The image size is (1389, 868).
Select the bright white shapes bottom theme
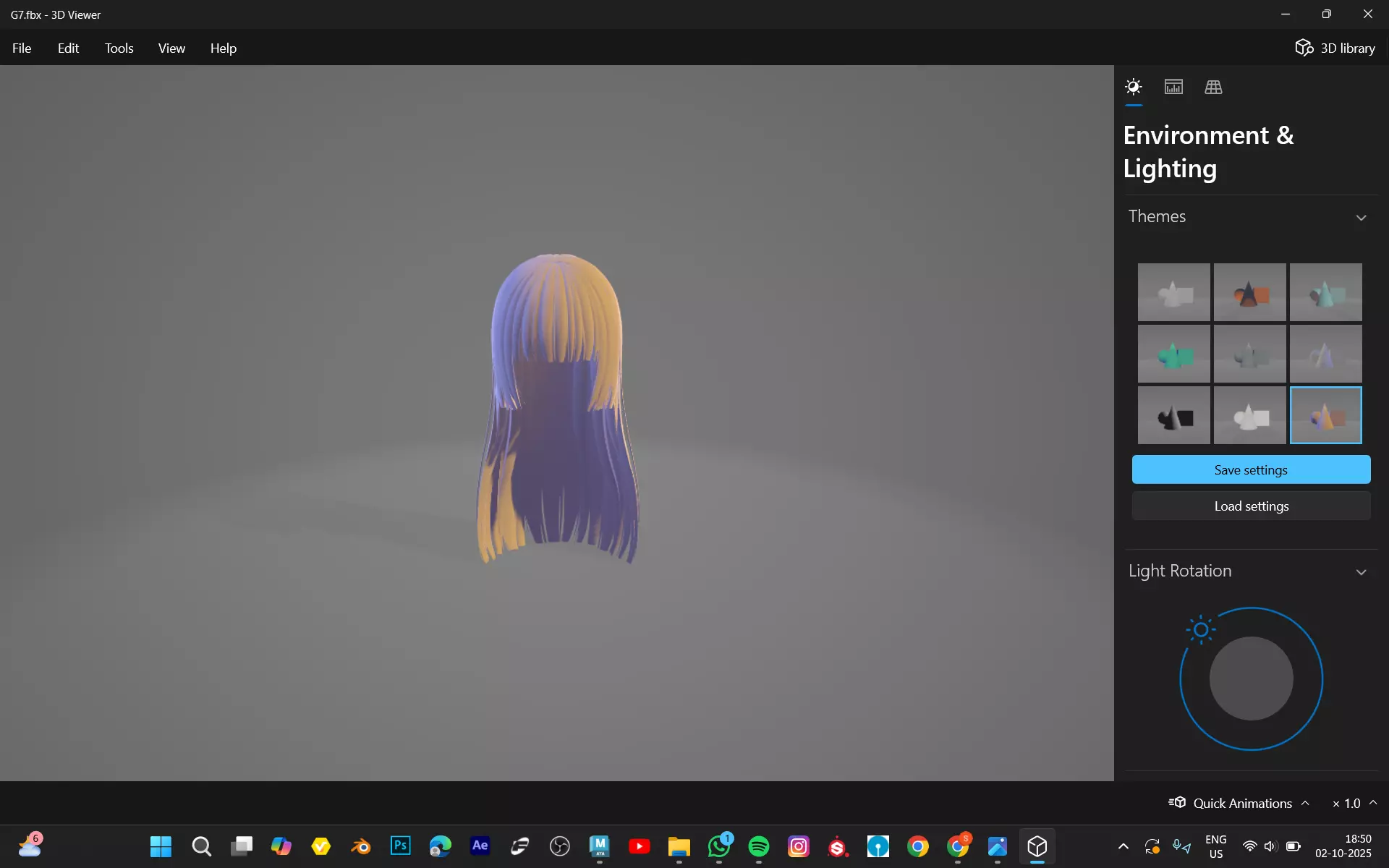pos(1249,415)
